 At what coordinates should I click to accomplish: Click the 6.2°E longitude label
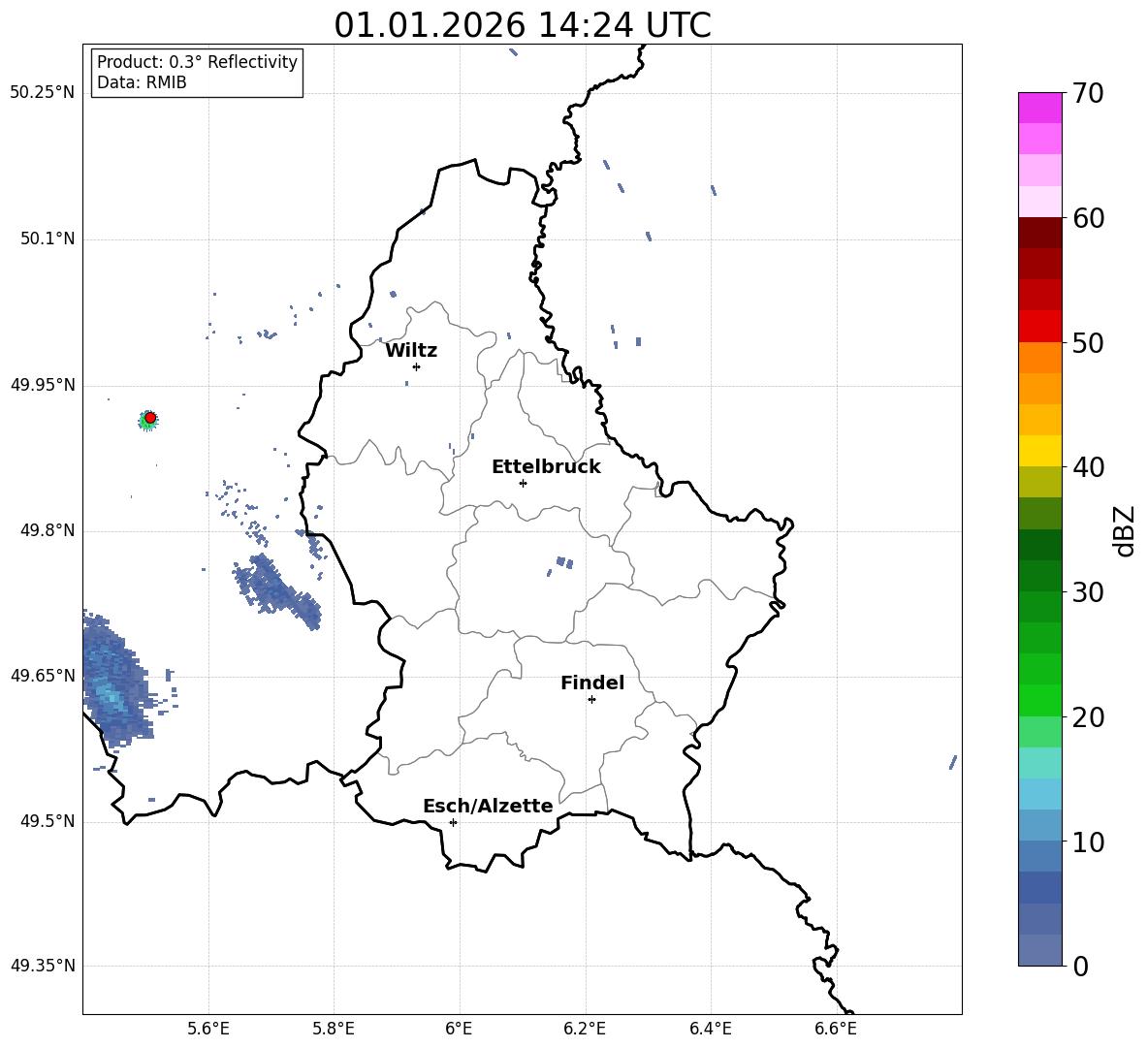click(x=585, y=1030)
